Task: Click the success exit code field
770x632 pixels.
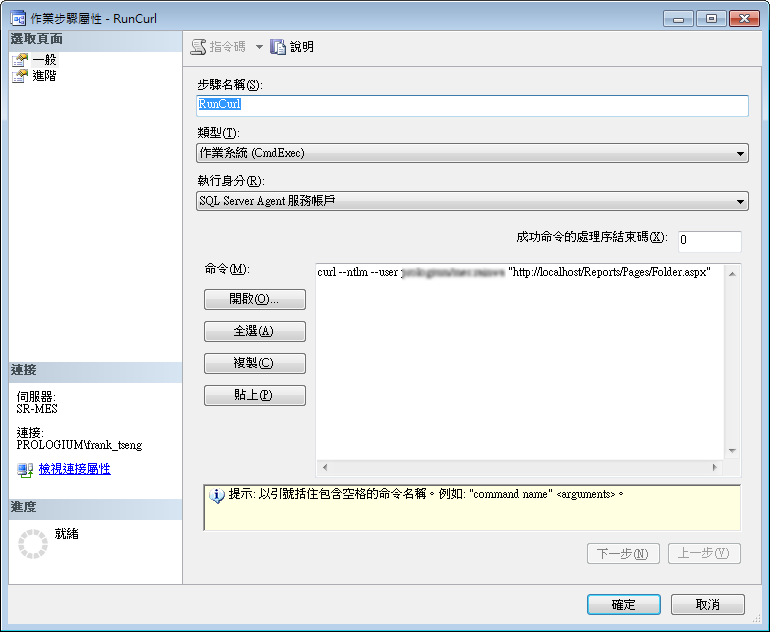Action: [709, 241]
